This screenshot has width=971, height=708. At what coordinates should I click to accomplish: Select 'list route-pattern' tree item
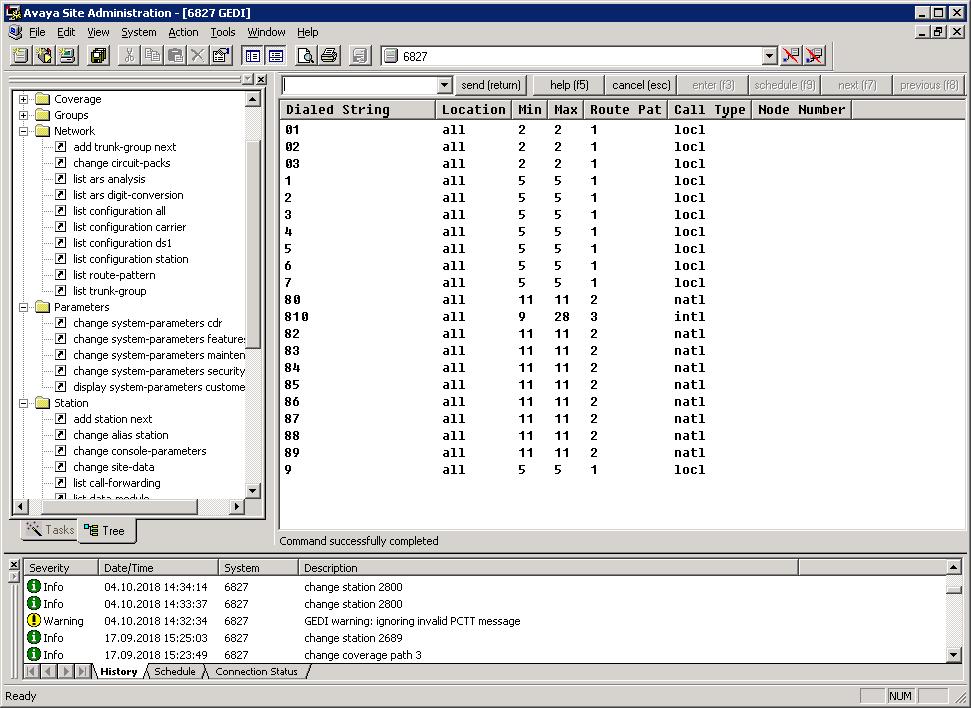click(114, 275)
